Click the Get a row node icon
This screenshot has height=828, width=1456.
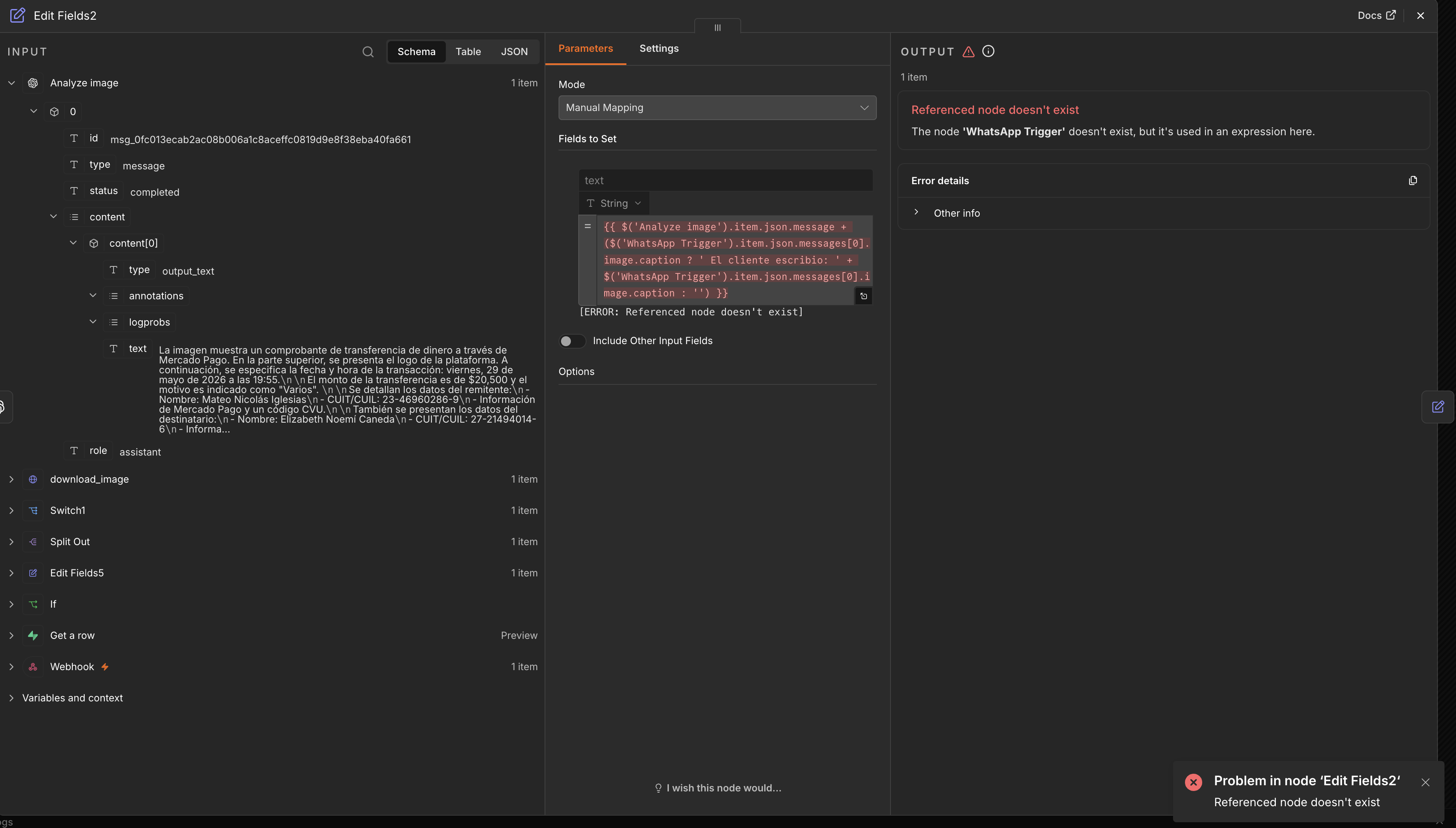coord(33,635)
